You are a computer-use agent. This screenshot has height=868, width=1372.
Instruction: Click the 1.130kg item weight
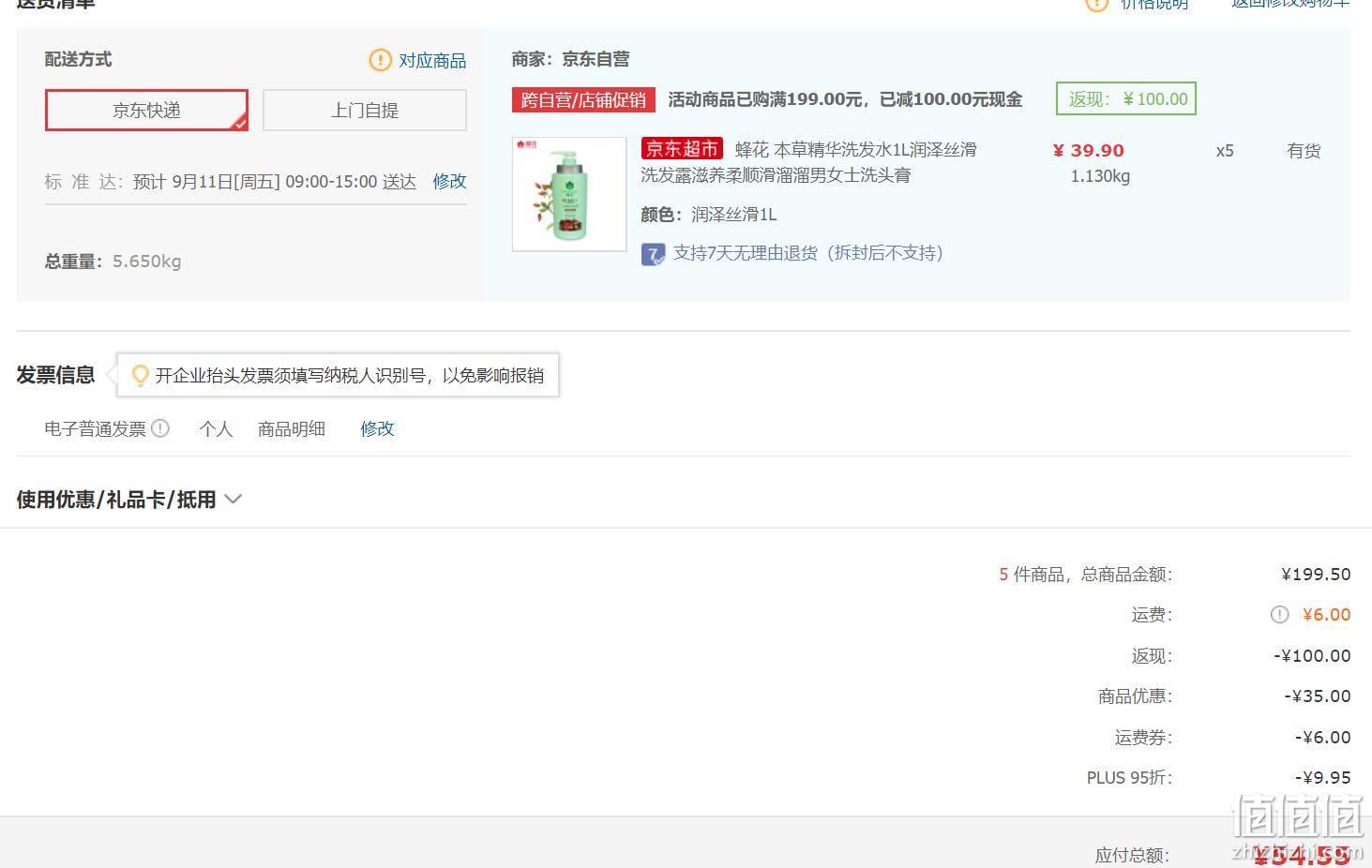click(1100, 176)
